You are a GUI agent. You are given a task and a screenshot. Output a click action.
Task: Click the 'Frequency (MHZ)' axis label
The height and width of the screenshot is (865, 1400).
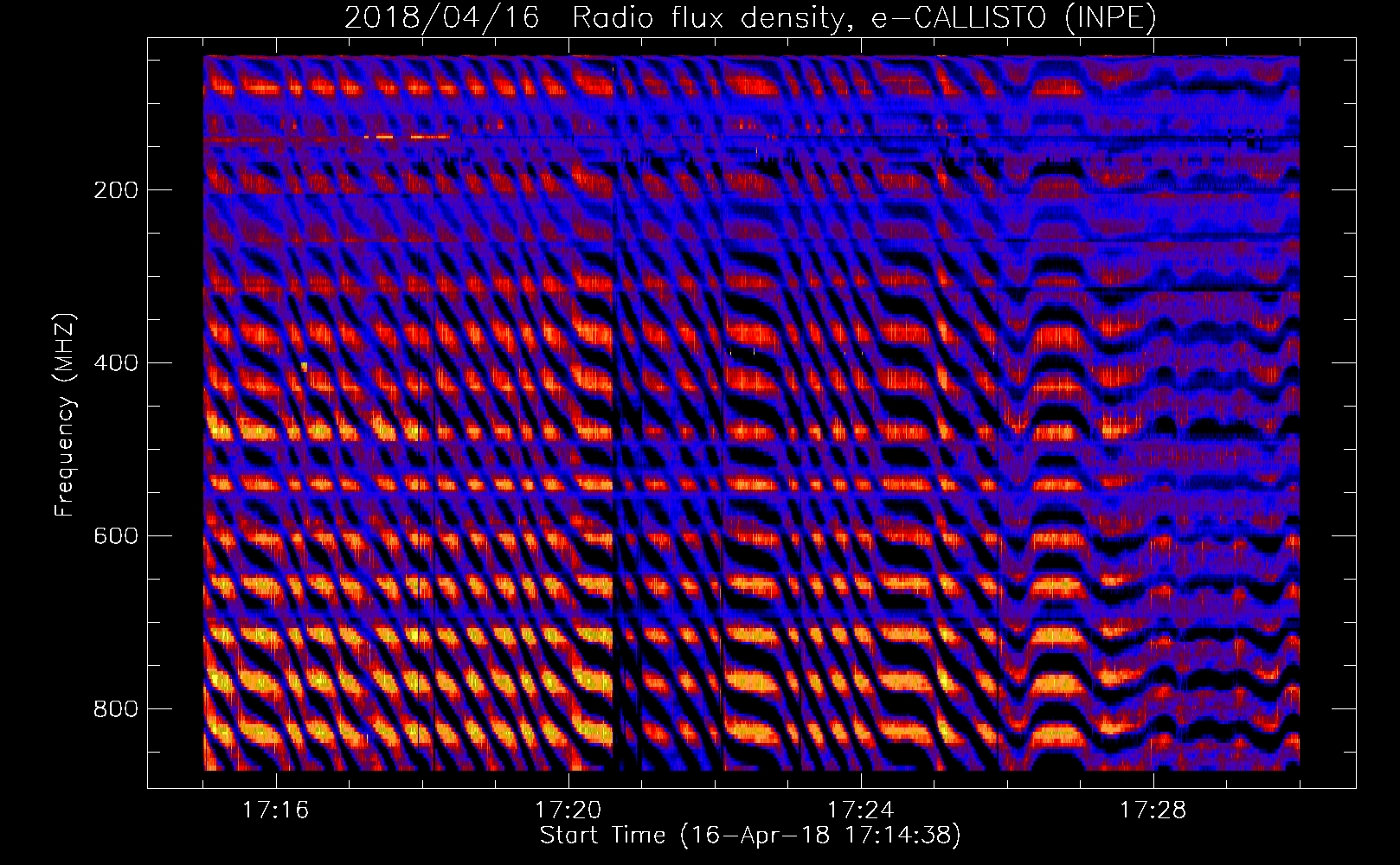(65, 415)
